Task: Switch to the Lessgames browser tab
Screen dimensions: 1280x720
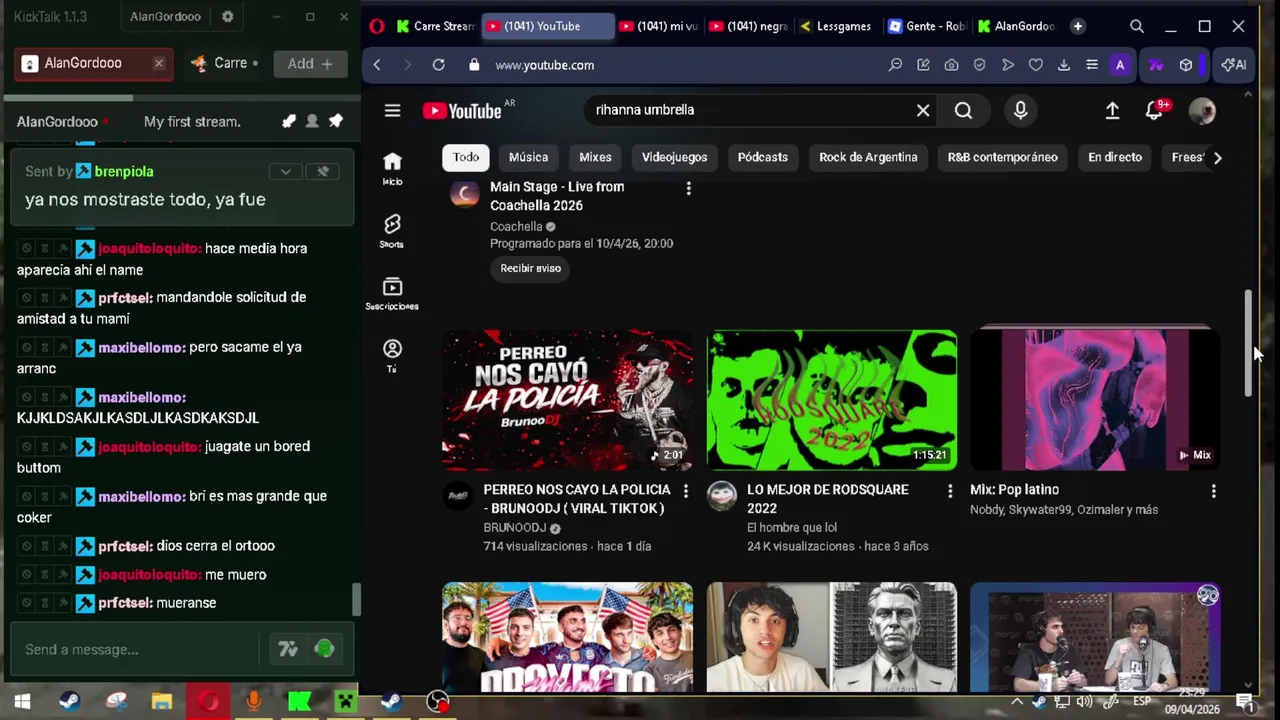Action: pyautogui.click(x=836, y=26)
